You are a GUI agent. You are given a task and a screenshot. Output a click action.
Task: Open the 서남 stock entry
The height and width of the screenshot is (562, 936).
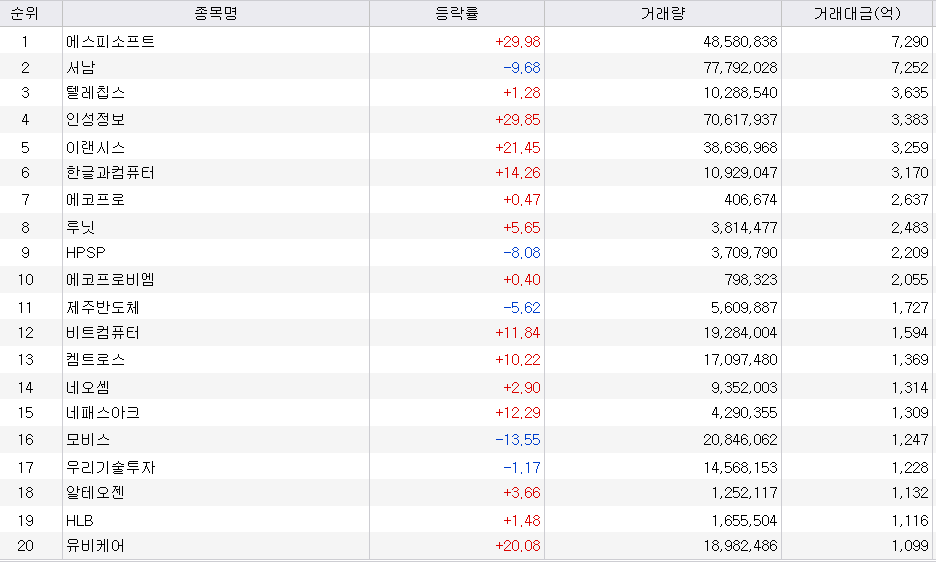[81, 67]
